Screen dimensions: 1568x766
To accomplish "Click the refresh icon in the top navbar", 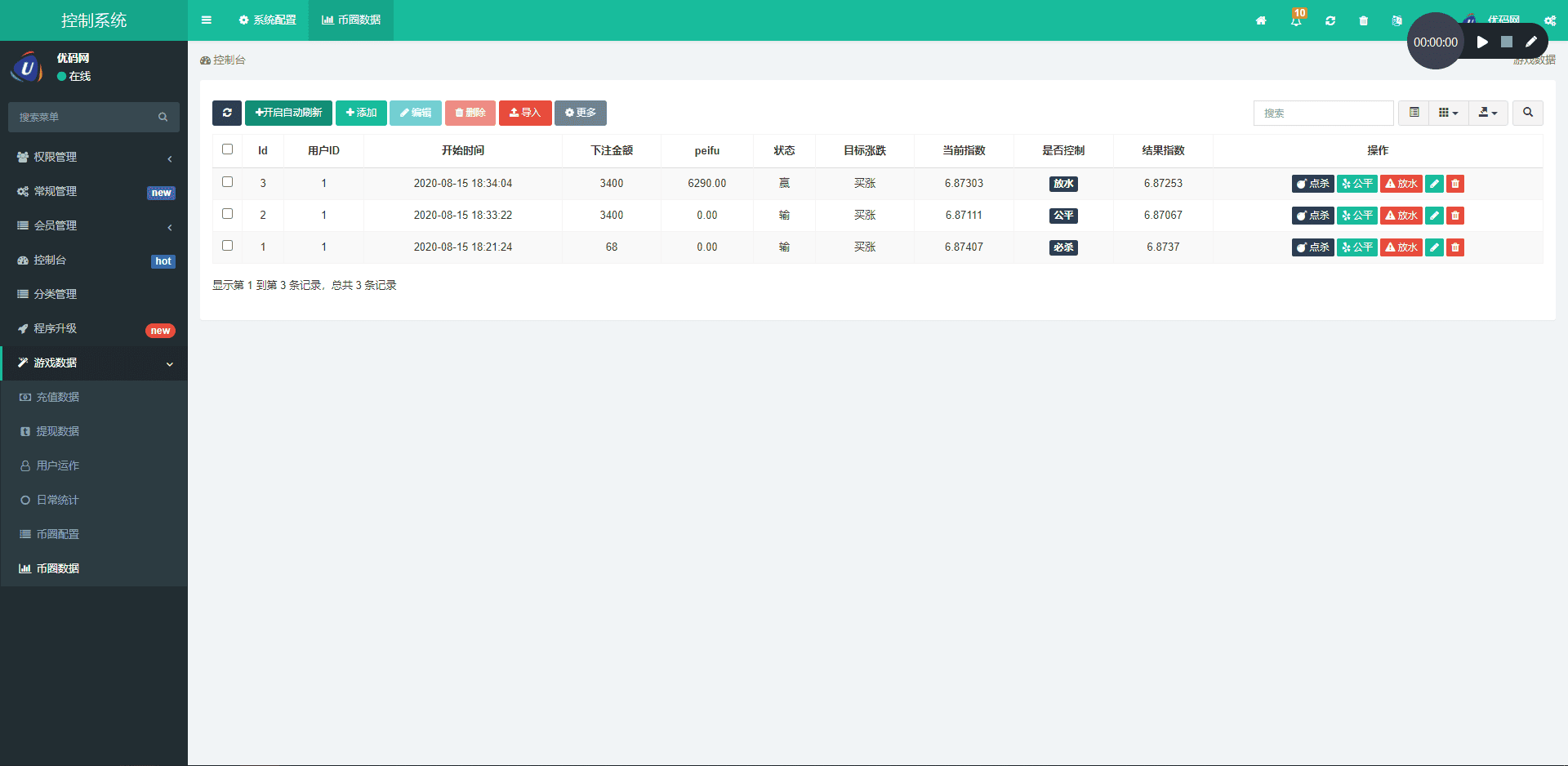I will 1330,20.
